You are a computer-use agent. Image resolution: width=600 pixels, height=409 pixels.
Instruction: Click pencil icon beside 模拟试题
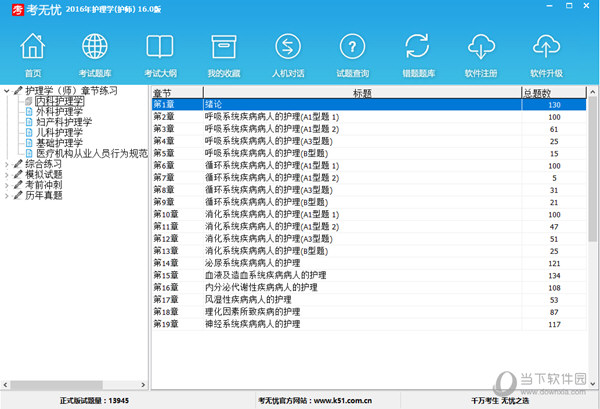(18, 174)
